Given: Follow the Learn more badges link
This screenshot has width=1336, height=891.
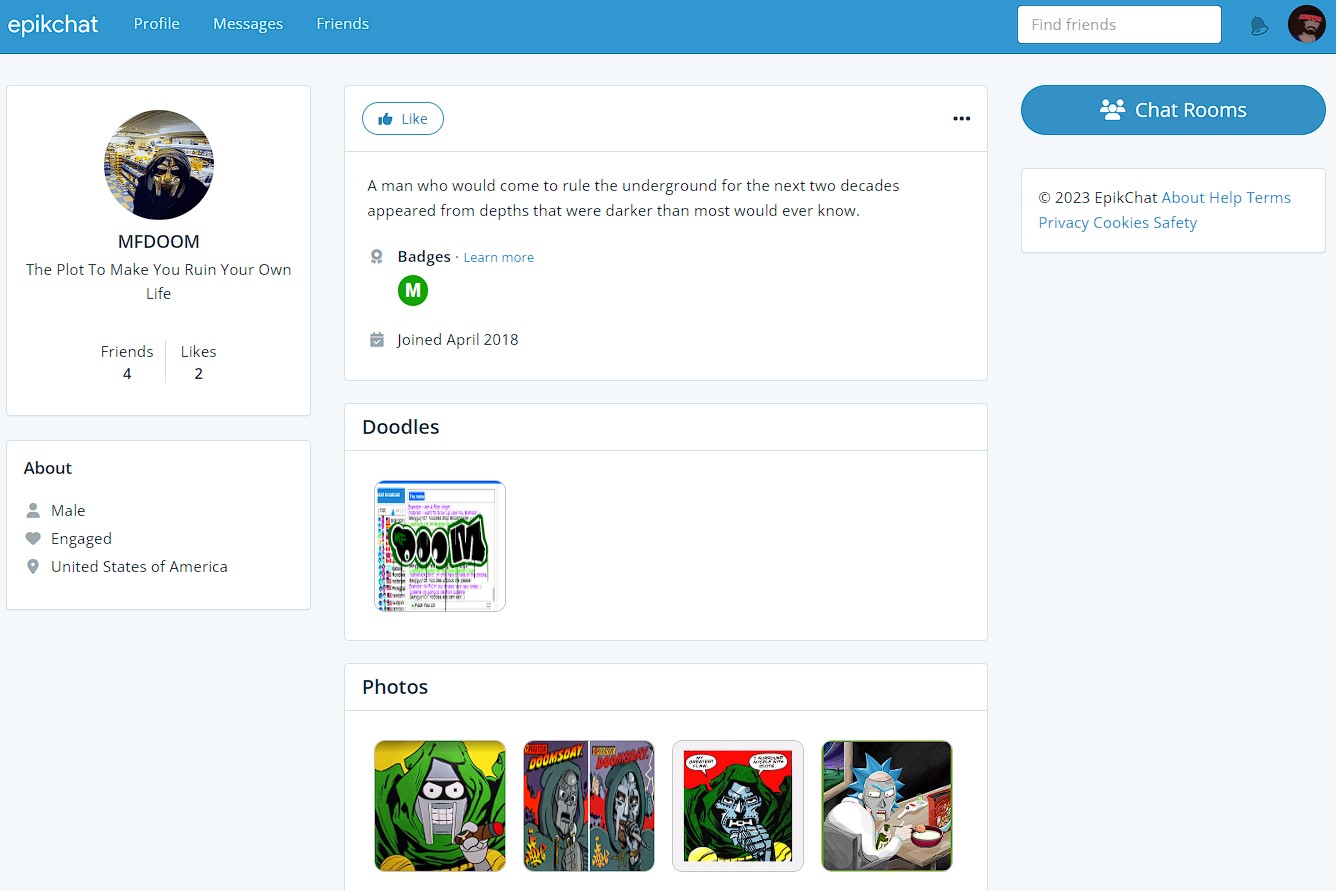Looking at the screenshot, I should point(499,258).
